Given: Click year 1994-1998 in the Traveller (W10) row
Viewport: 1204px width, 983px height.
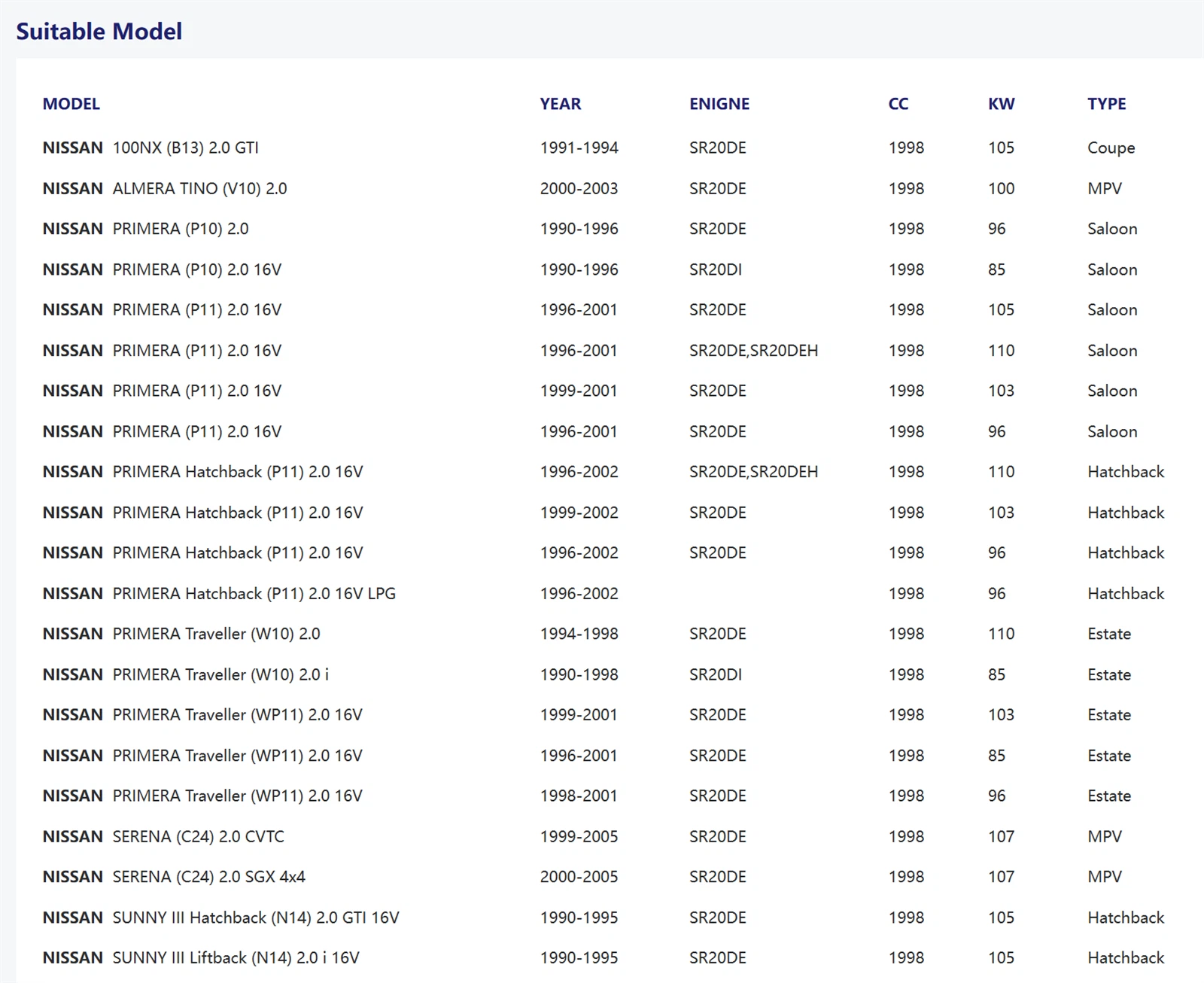Looking at the screenshot, I should pyautogui.click(x=579, y=634).
